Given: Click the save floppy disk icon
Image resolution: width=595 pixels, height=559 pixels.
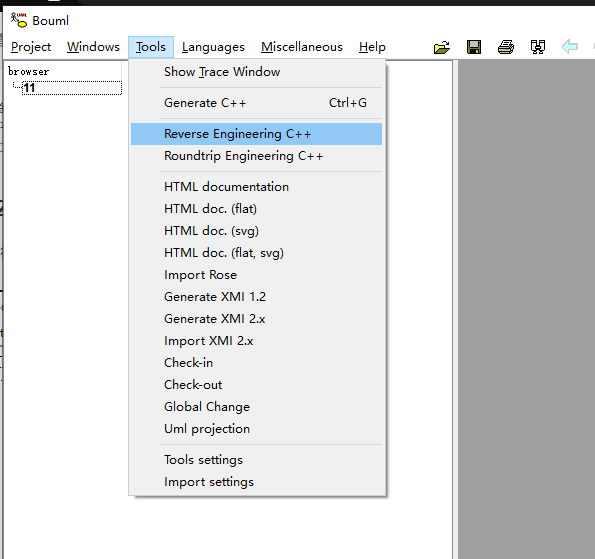Looking at the screenshot, I should pos(474,47).
